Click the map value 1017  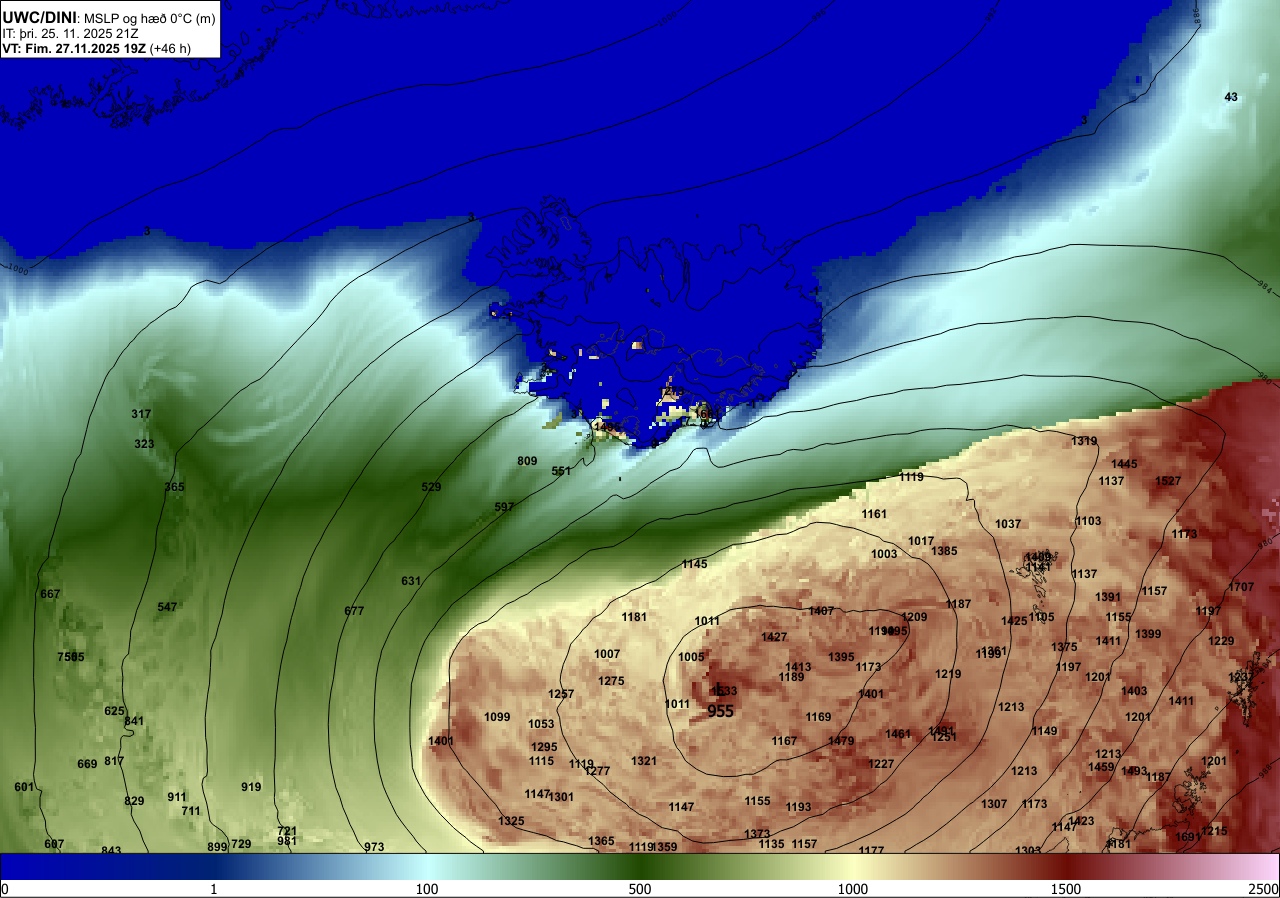(921, 541)
